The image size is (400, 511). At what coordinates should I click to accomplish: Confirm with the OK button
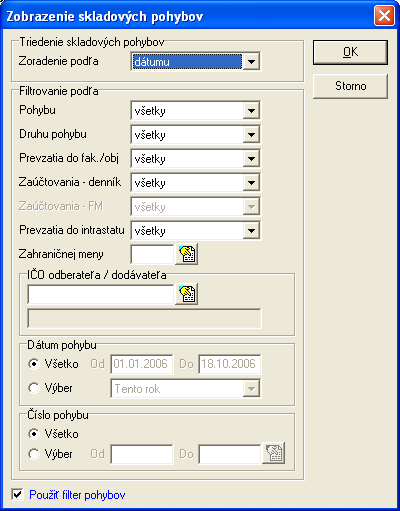pyautogui.click(x=350, y=53)
